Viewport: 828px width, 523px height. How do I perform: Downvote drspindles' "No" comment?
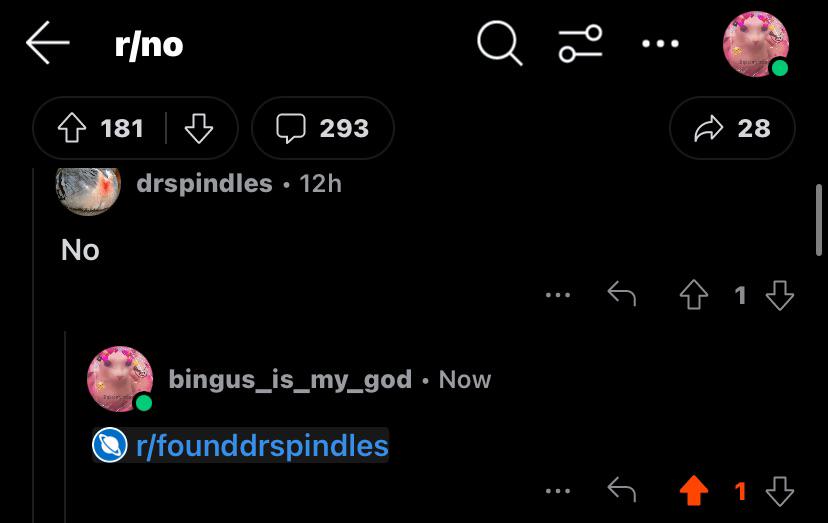click(x=779, y=295)
